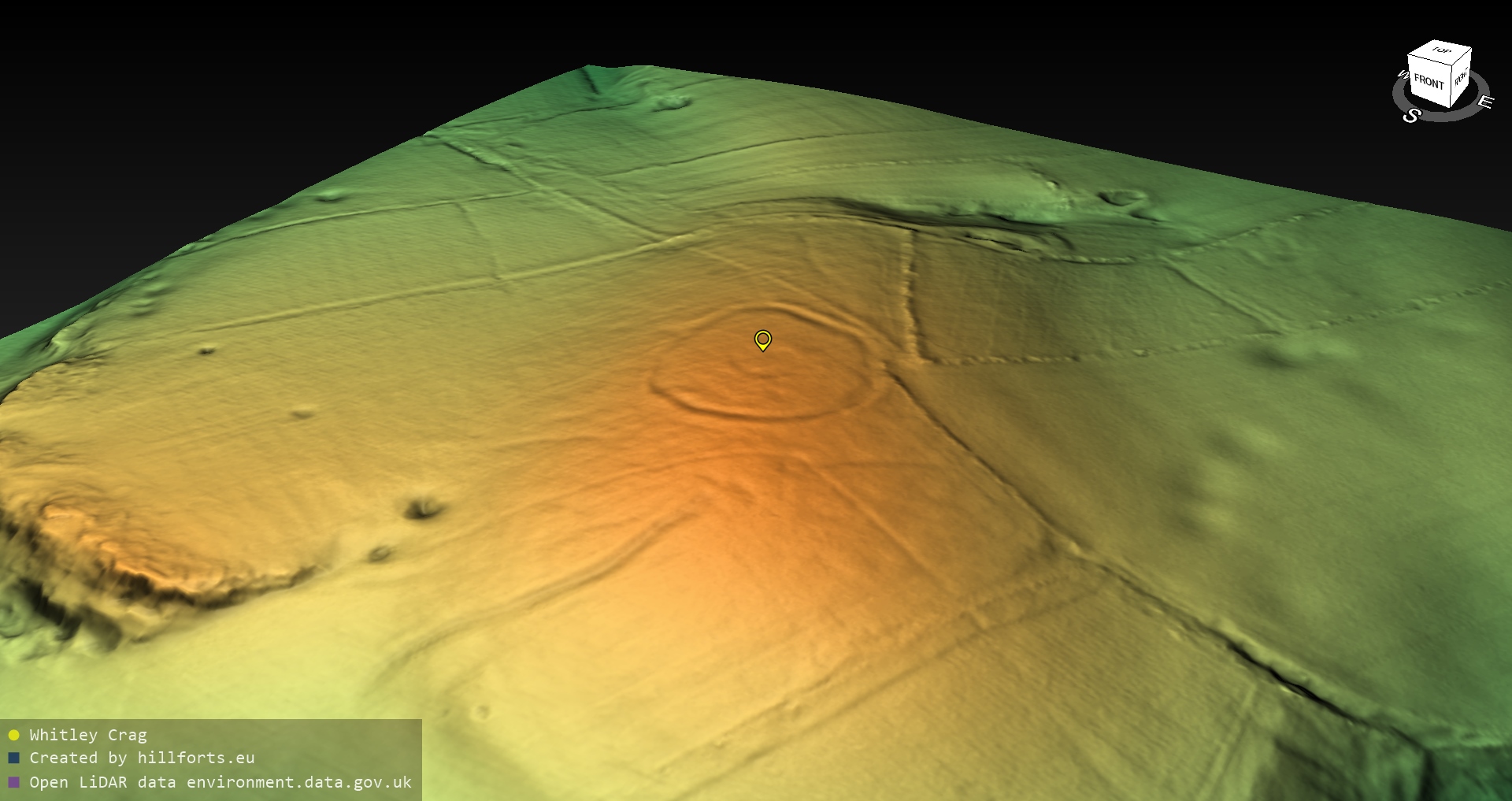The height and width of the screenshot is (801, 1512).
Task: Click the FRONT face of the view cube
Action: 1428,81
